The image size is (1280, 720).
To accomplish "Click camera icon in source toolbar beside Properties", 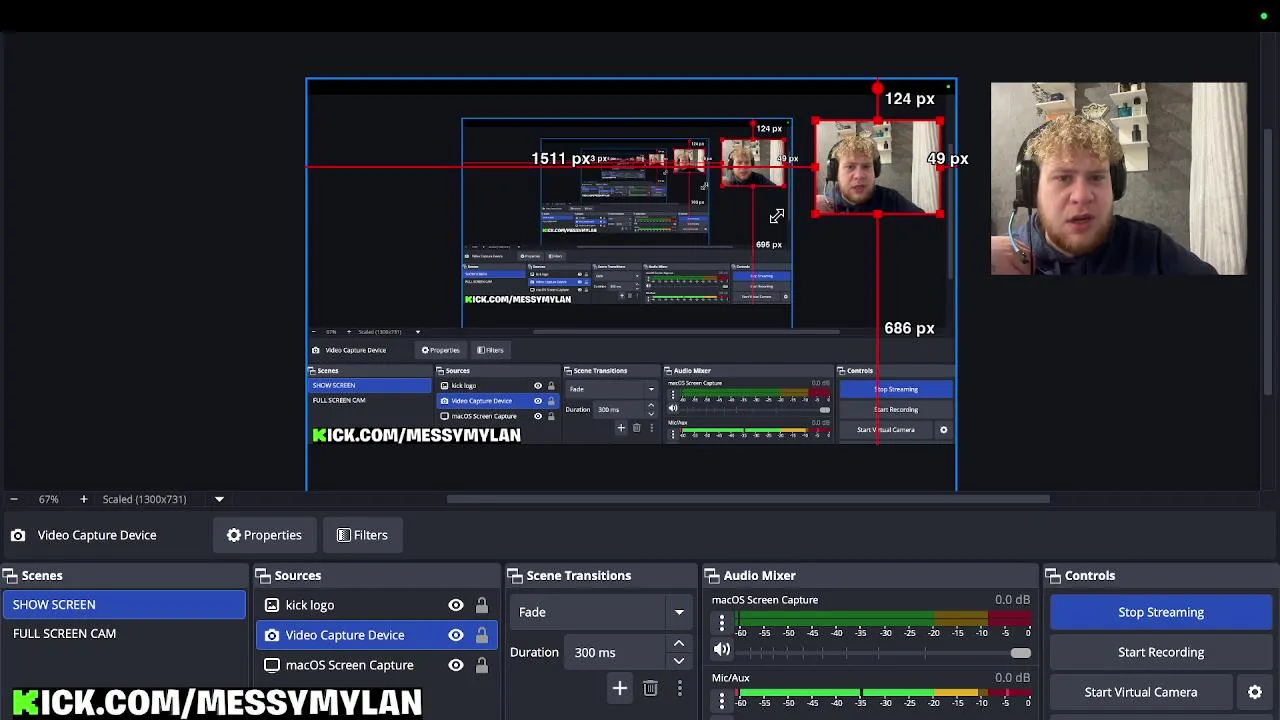I will 18,535.
